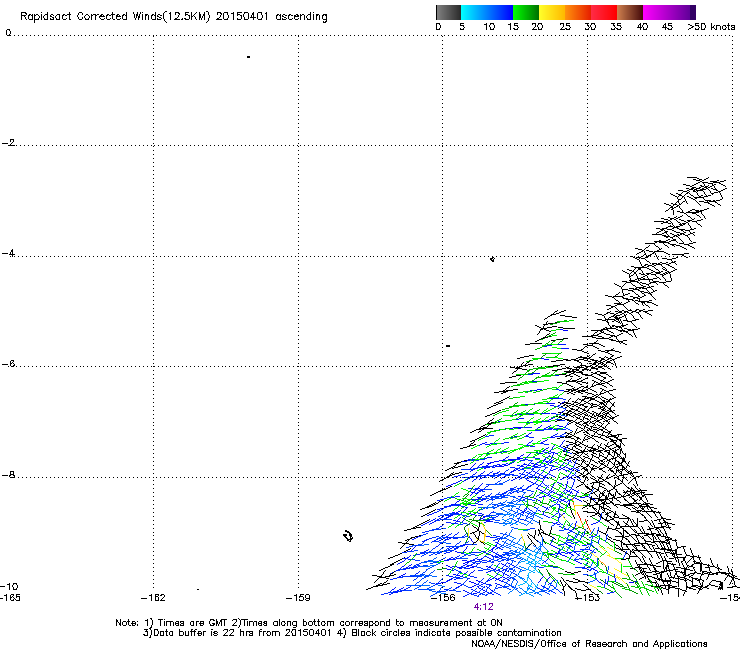
Task: Click the '-6' latitude axis label
Action: coord(8,364)
